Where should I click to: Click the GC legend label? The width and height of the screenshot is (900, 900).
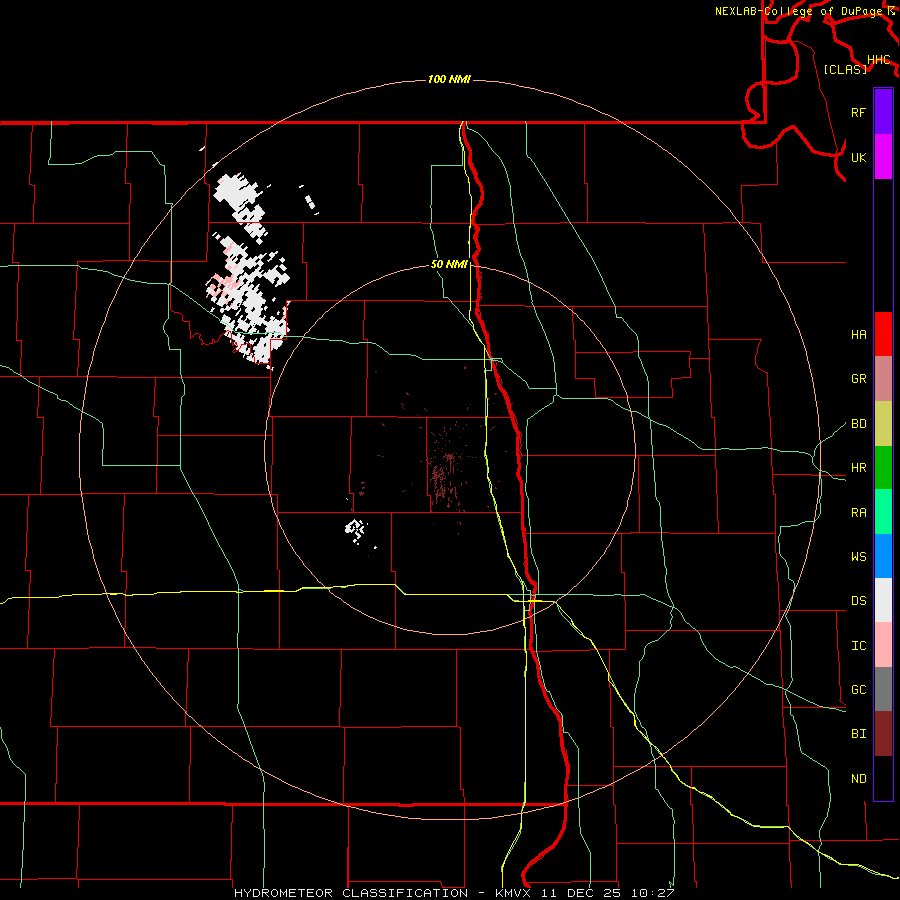click(x=858, y=690)
